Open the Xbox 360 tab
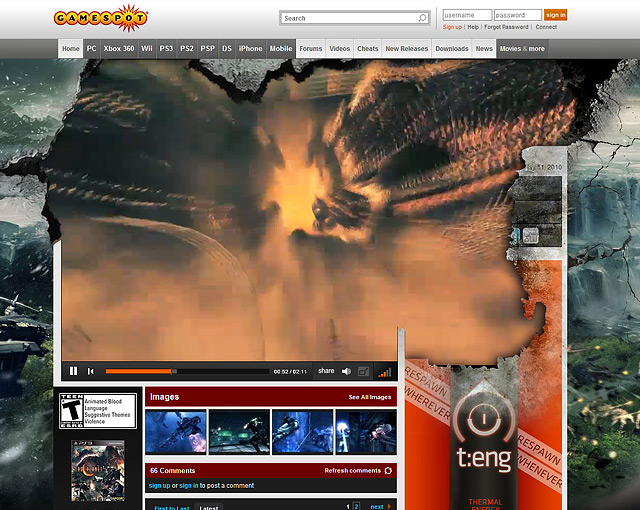 pos(119,49)
